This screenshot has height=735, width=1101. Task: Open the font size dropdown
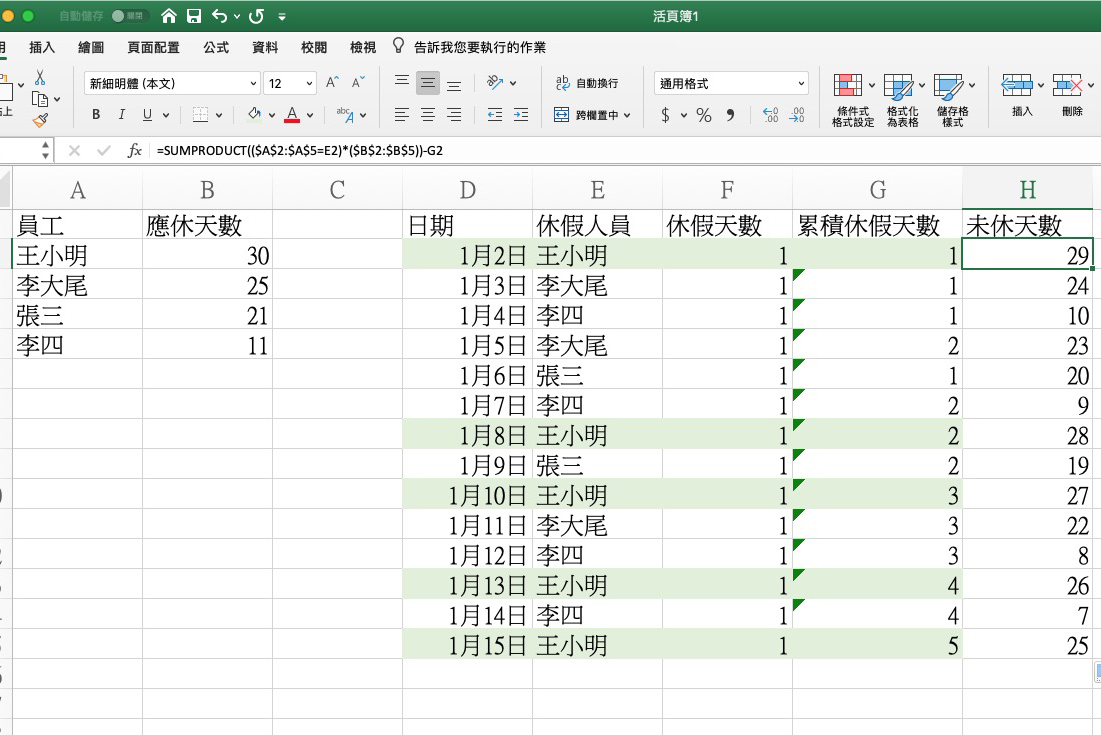tap(310, 84)
